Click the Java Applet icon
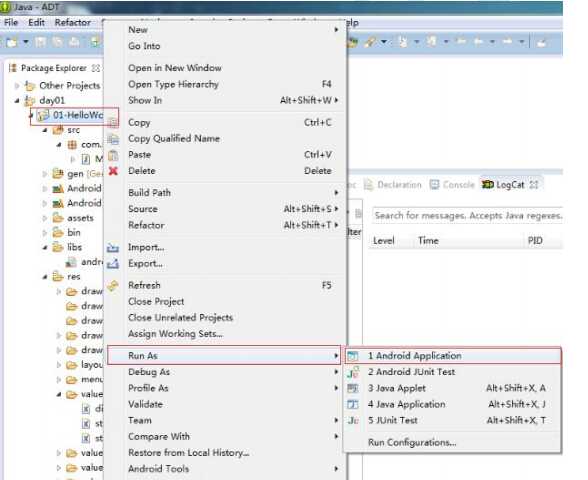The height and width of the screenshot is (480, 588). pos(353,388)
